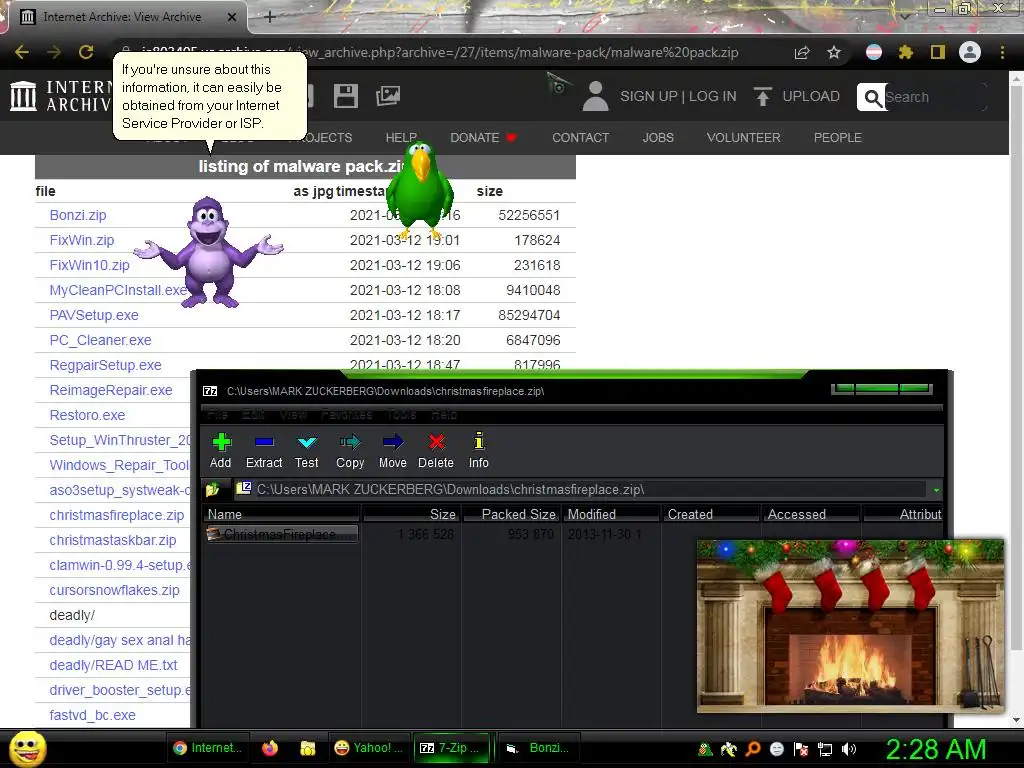Viewport: 1024px width, 768px height.
Task: Open Chrome profile avatar
Action: point(970,52)
